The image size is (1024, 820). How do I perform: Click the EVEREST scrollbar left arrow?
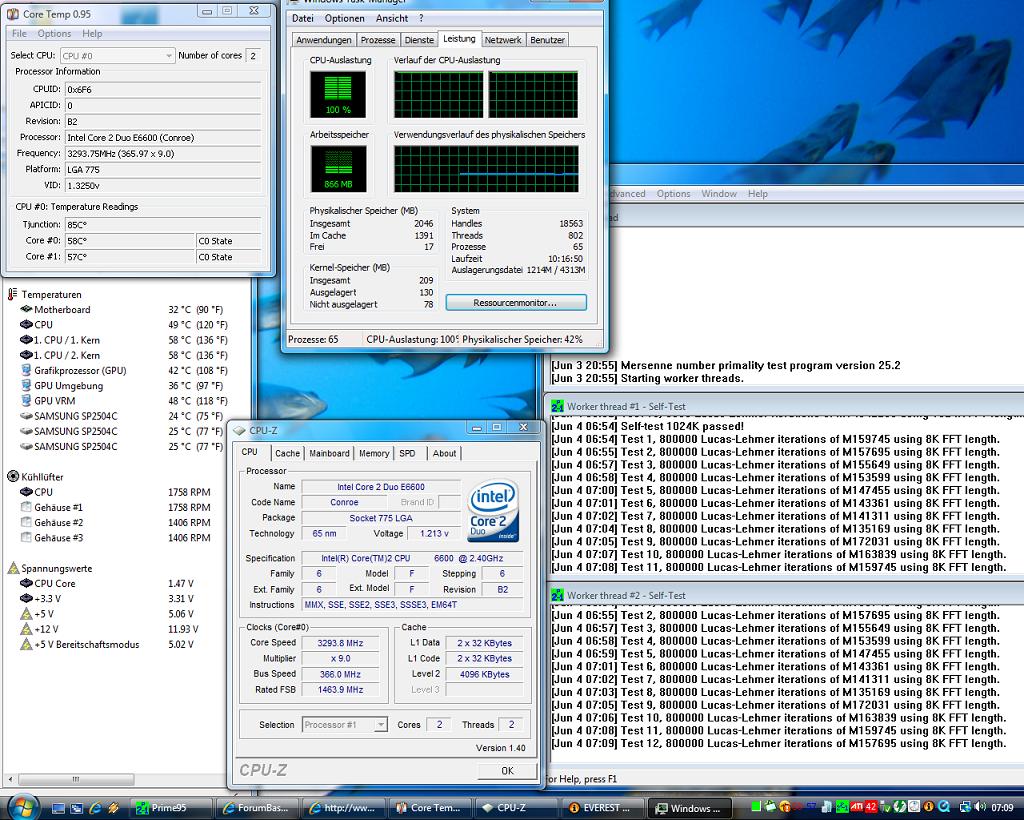pyautogui.click(x=9, y=780)
